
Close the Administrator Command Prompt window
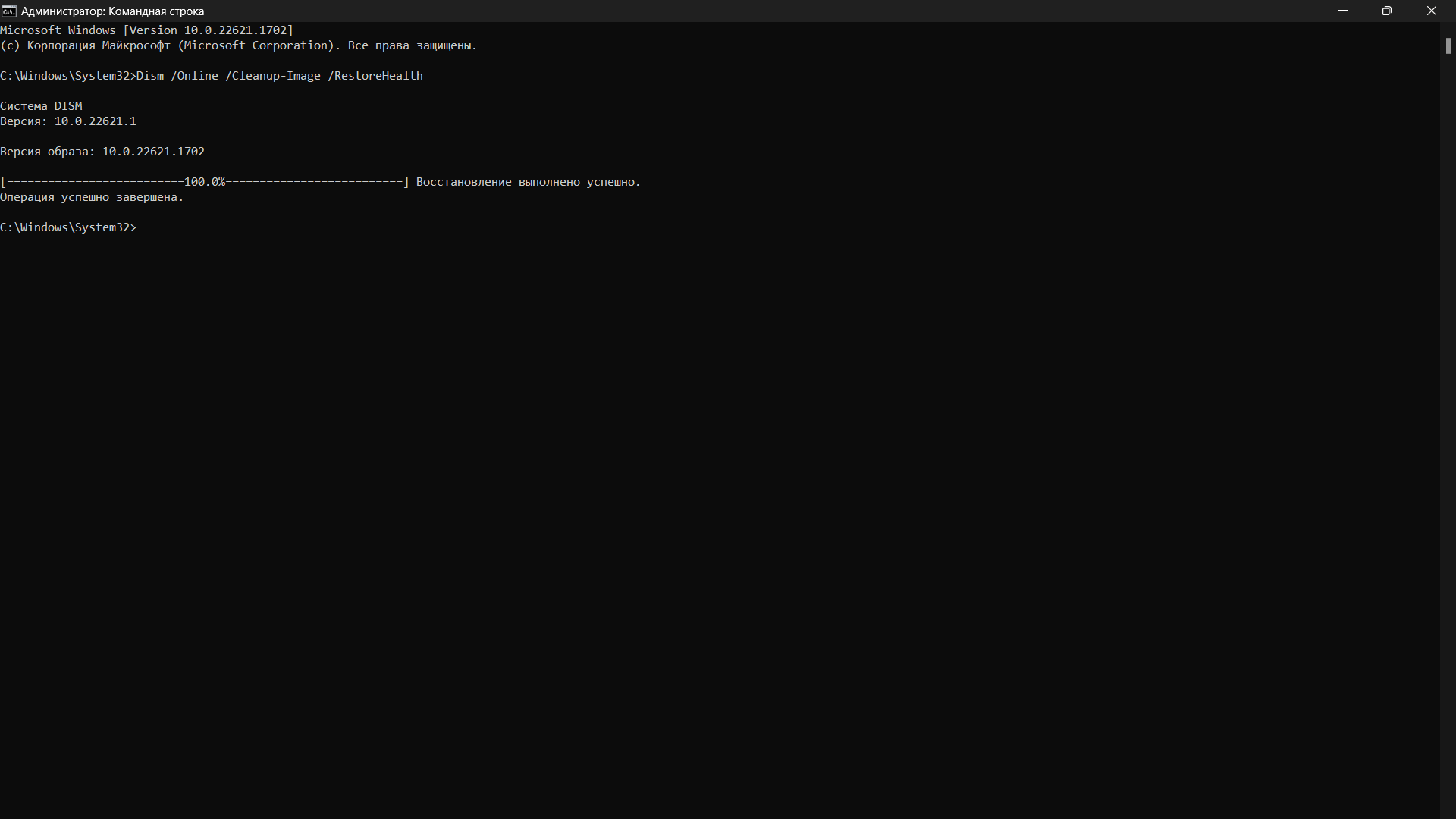(x=1432, y=11)
